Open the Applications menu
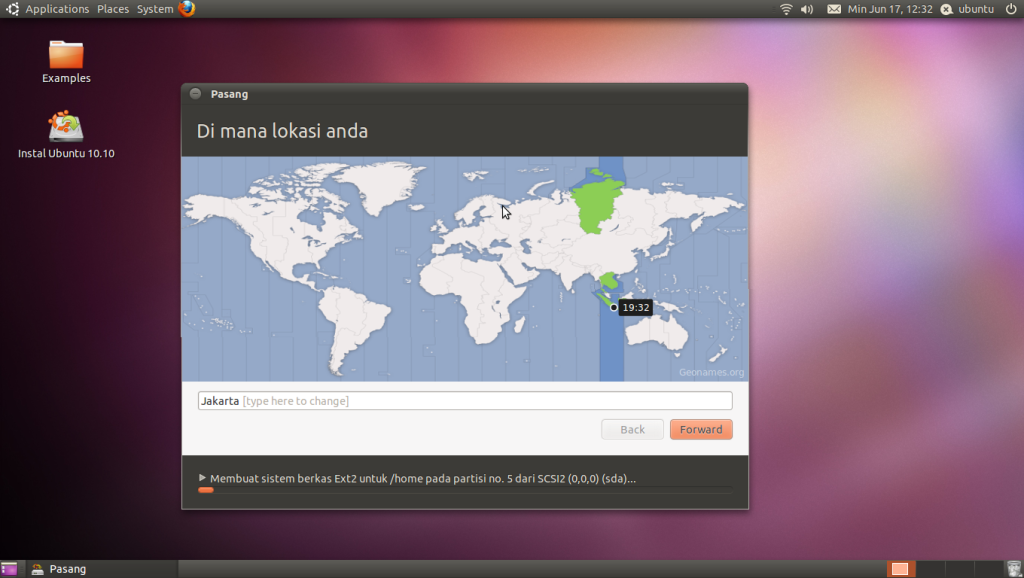The image size is (1024, 578). [57, 9]
